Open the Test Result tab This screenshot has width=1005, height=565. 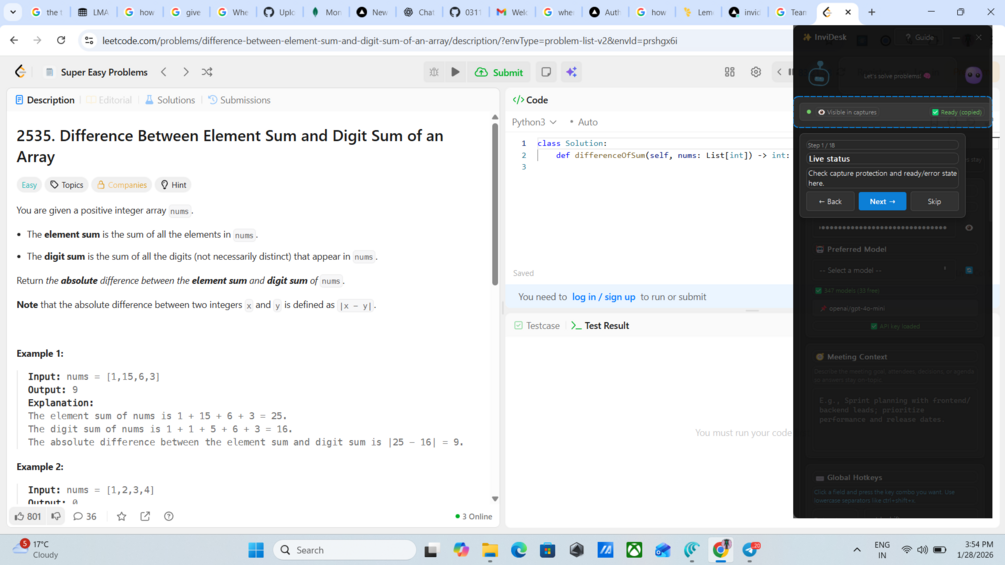tap(600, 325)
